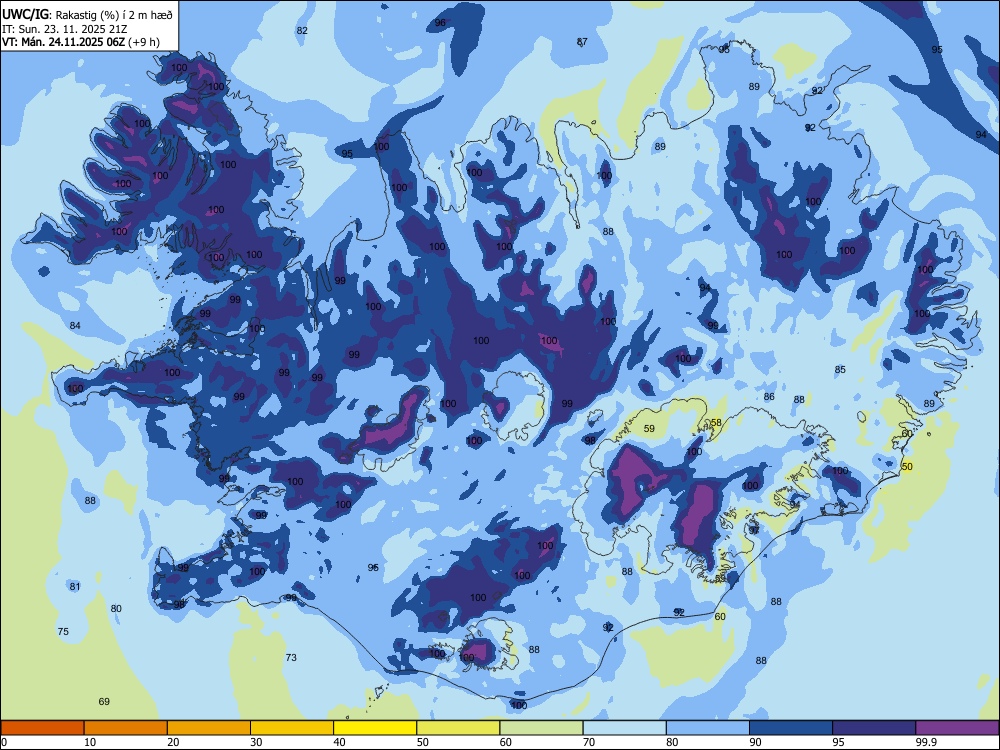
Task: Click the humidity value '86' on the map
Action: pyautogui.click(x=769, y=397)
